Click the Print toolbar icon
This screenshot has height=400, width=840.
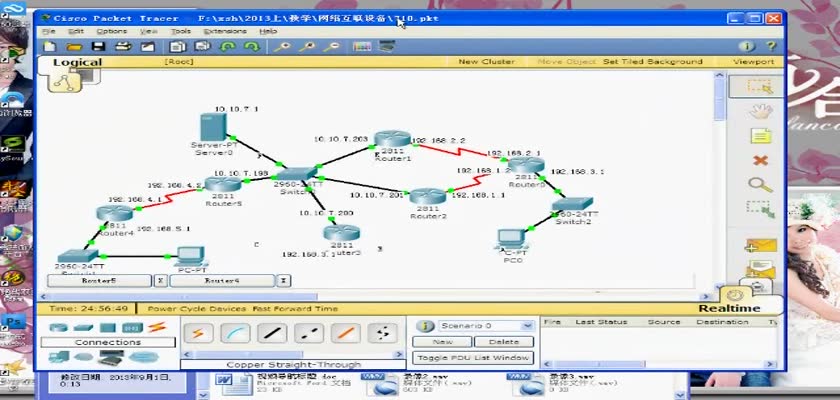coord(124,47)
